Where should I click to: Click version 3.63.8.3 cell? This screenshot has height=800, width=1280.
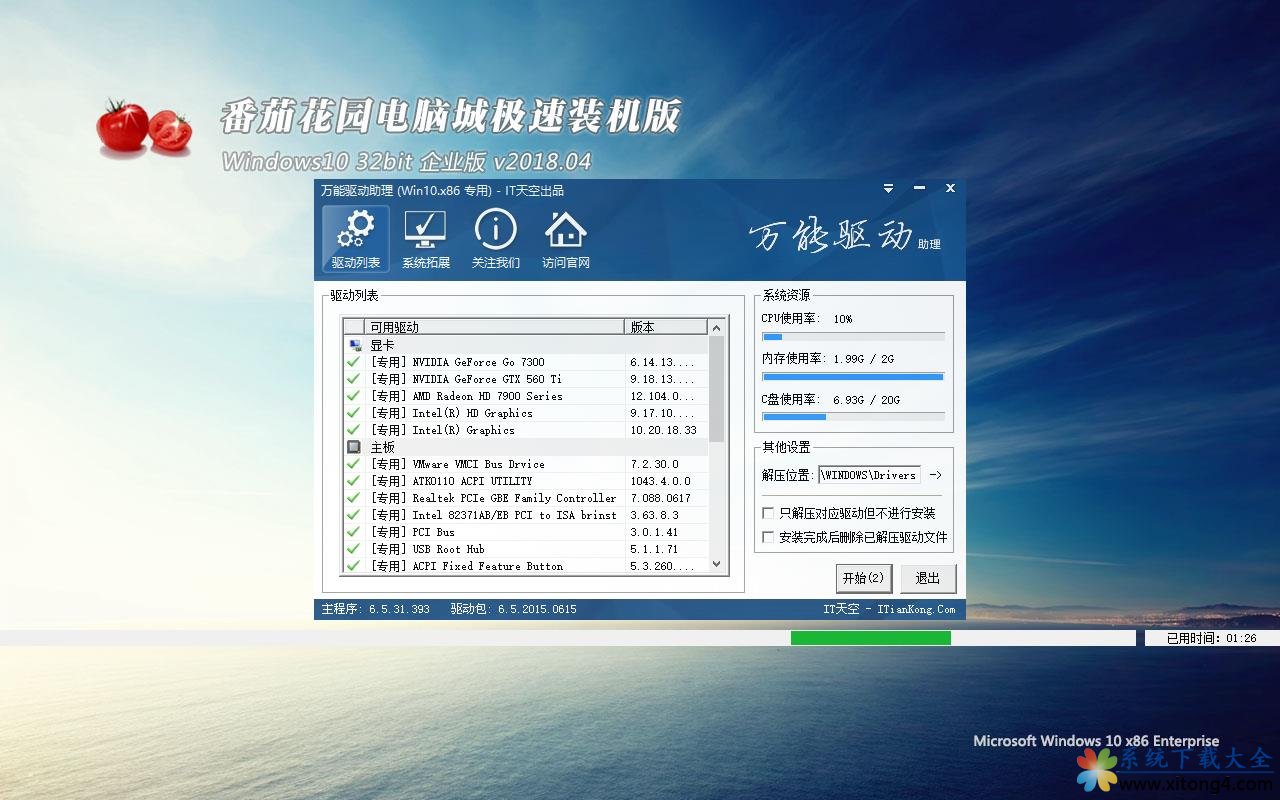point(654,515)
